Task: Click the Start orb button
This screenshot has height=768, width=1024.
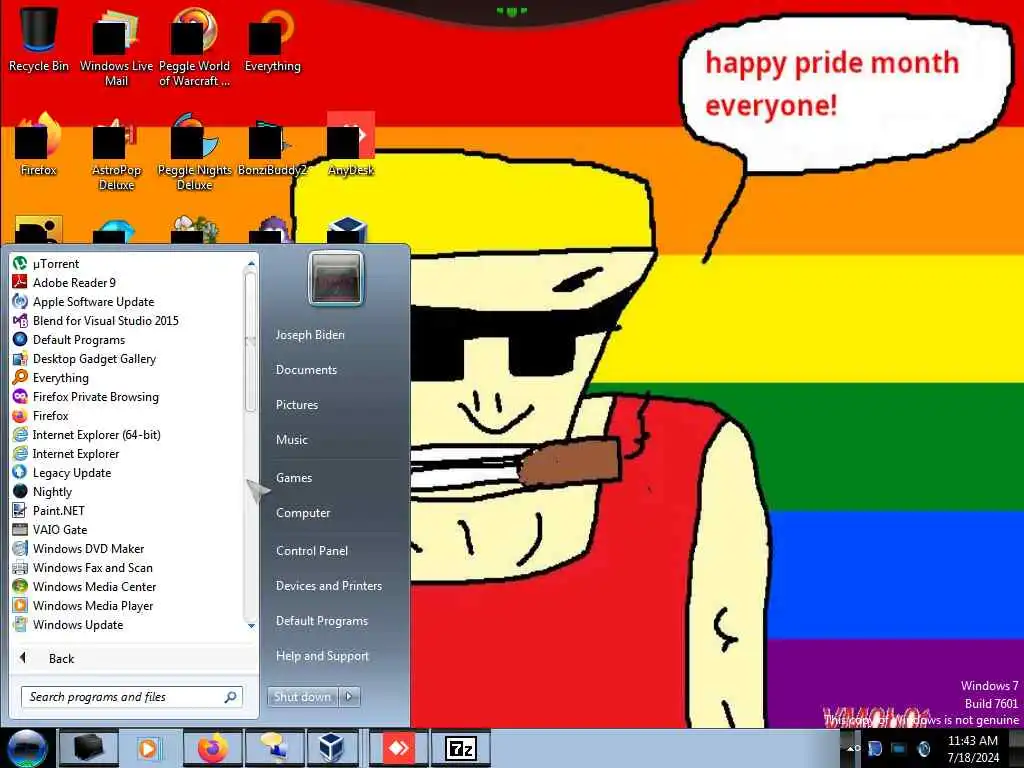Action: point(27,748)
